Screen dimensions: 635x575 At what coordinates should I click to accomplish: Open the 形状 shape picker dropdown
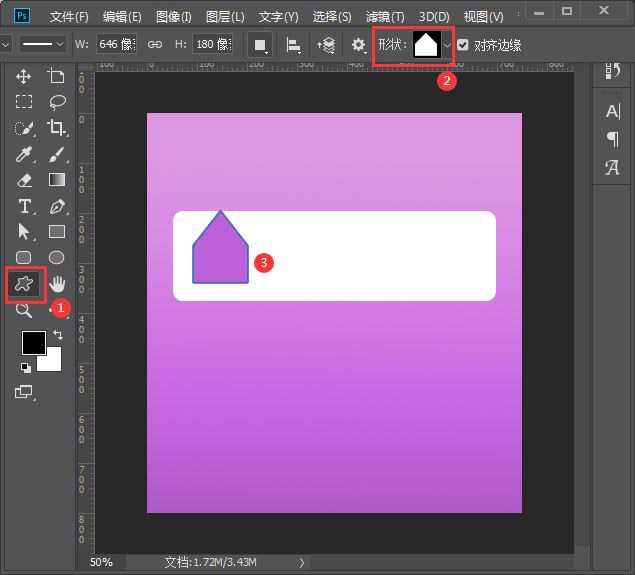[x=447, y=45]
